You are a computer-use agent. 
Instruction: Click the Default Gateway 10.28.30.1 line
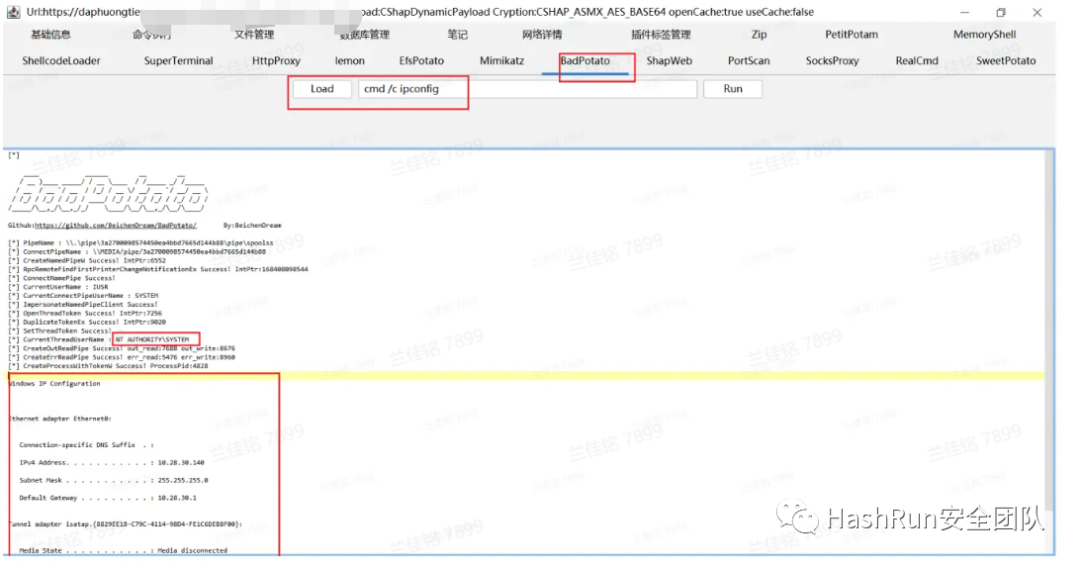pos(107,498)
